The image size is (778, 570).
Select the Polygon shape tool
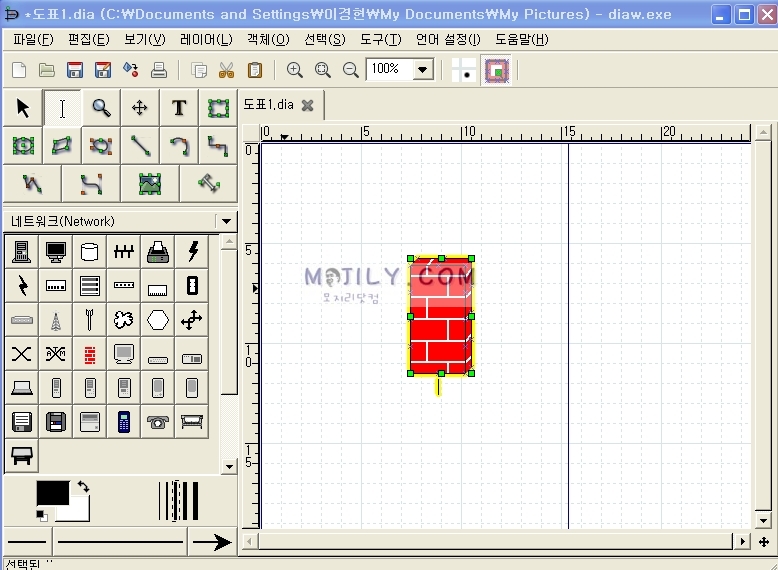click(62, 146)
